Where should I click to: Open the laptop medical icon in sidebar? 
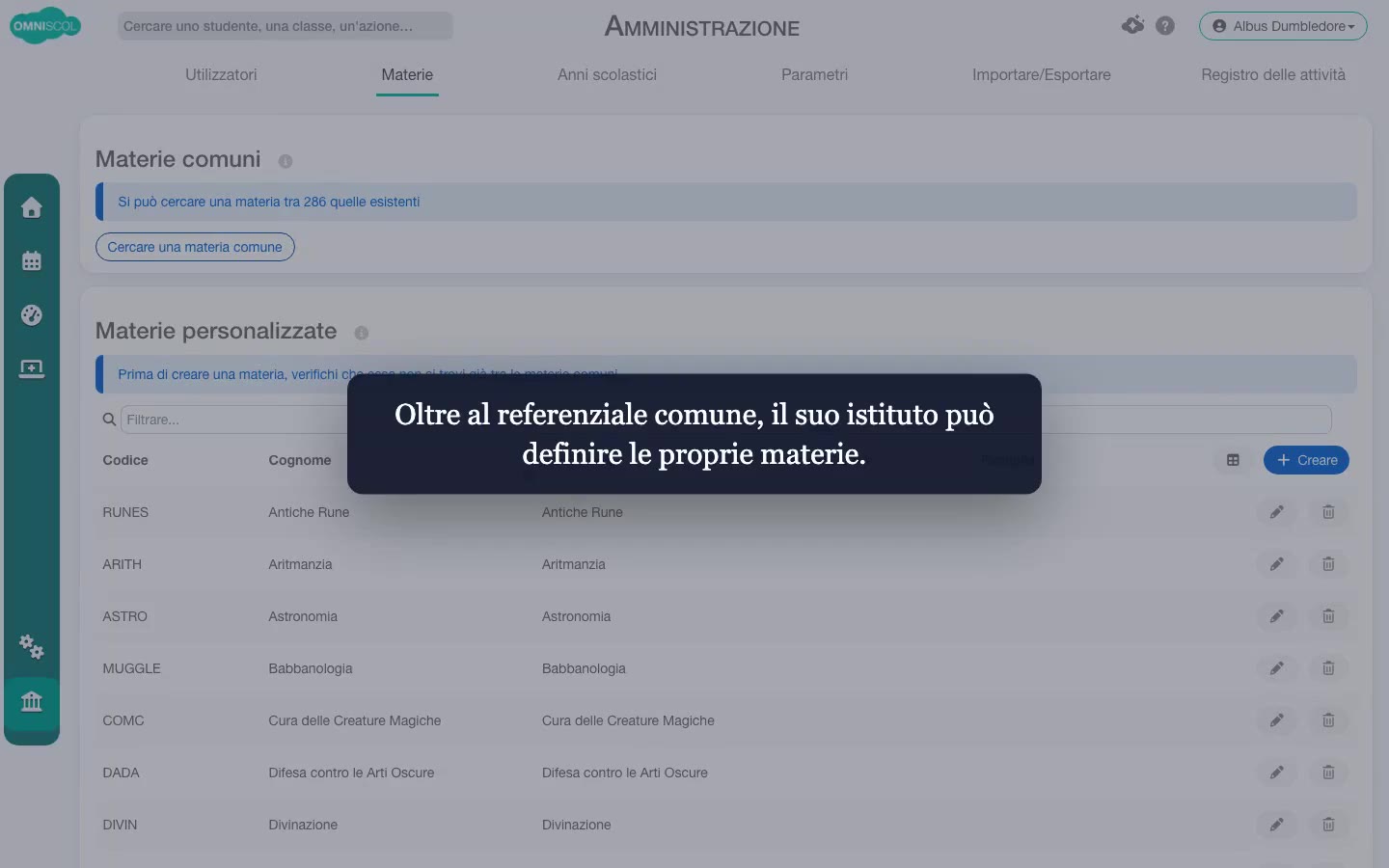[32, 368]
